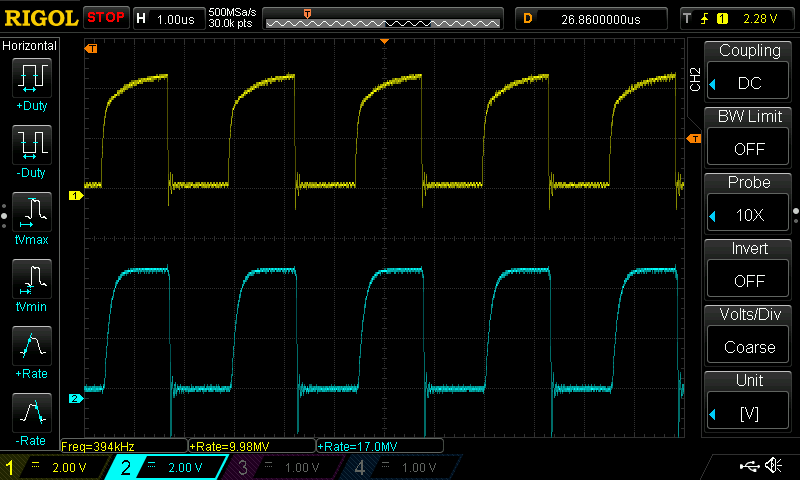Click the orange trigger level marker at right

point(694,139)
